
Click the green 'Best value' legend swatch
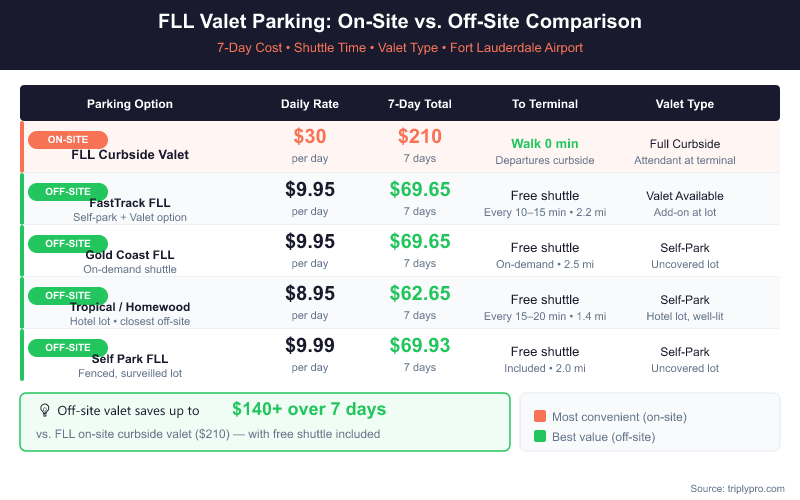pyautogui.click(x=540, y=436)
